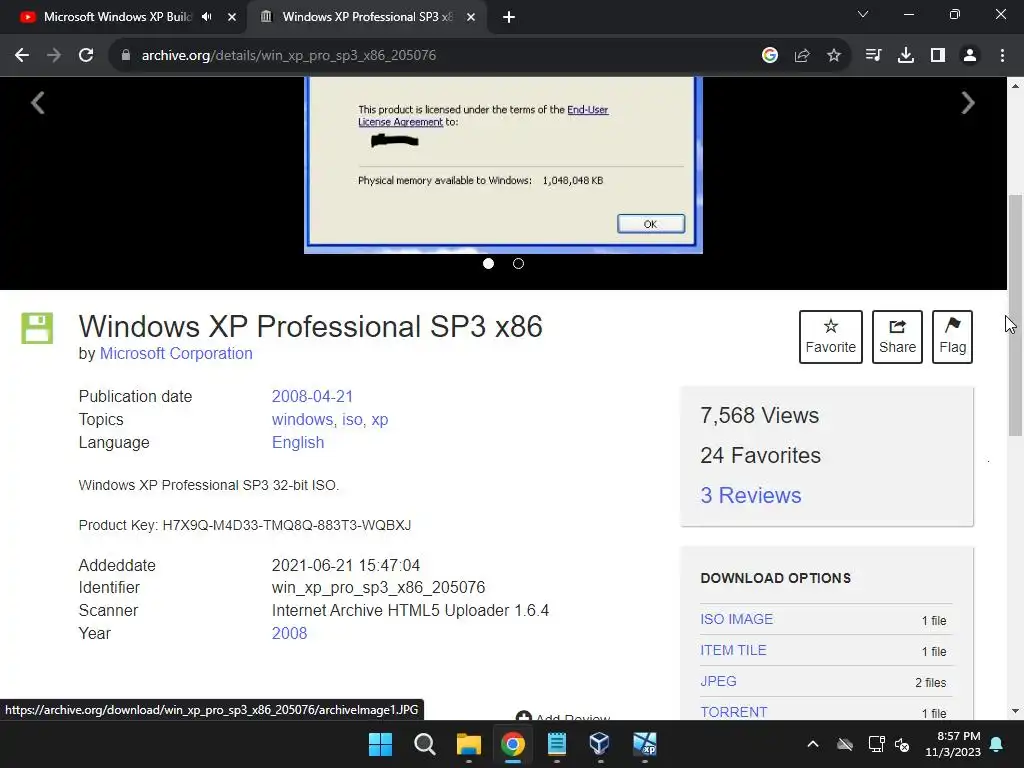The width and height of the screenshot is (1024, 768).
Task: Open the media control toolbar icon
Action: point(873,56)
